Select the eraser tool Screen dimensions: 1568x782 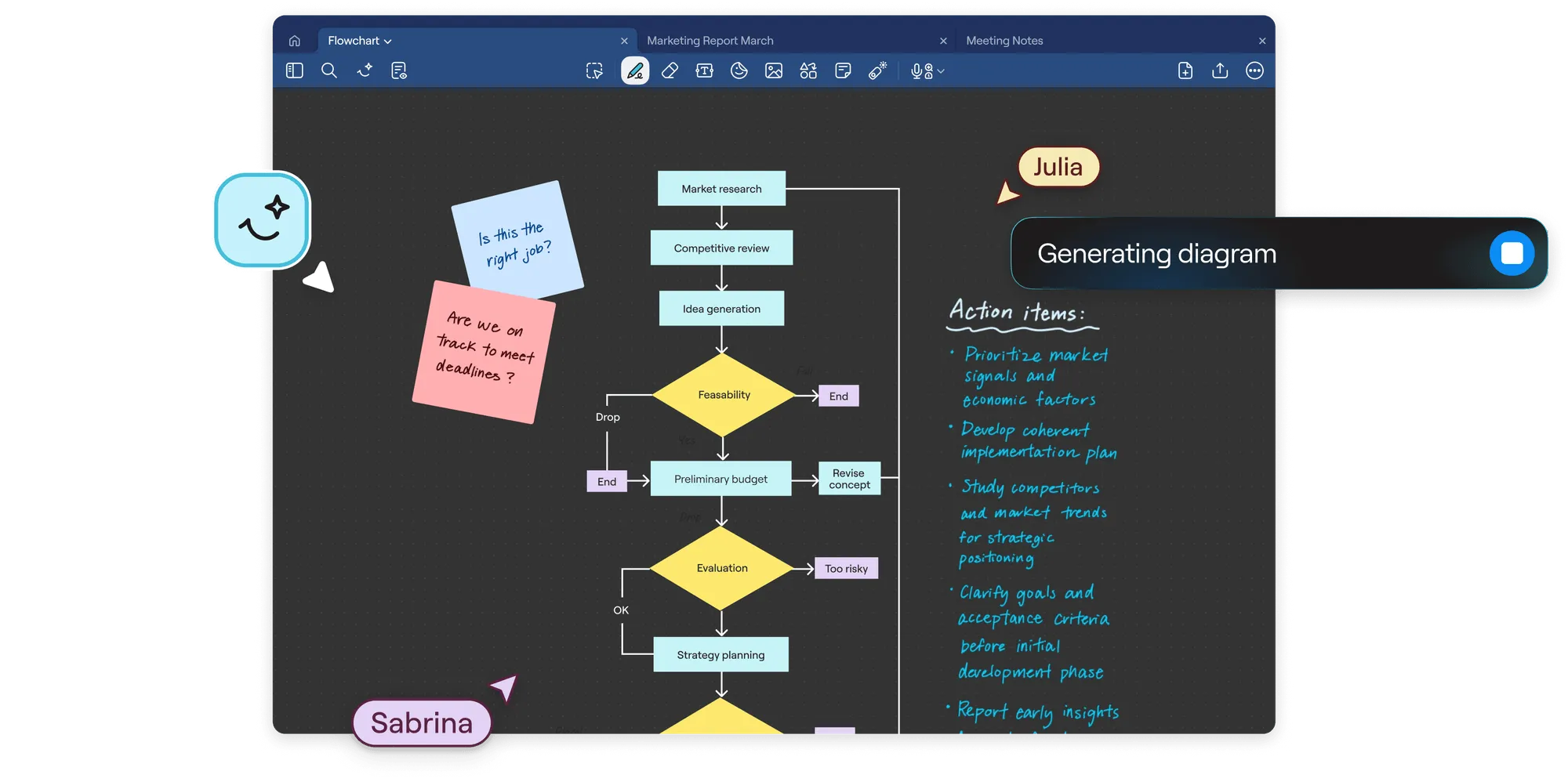670,71
